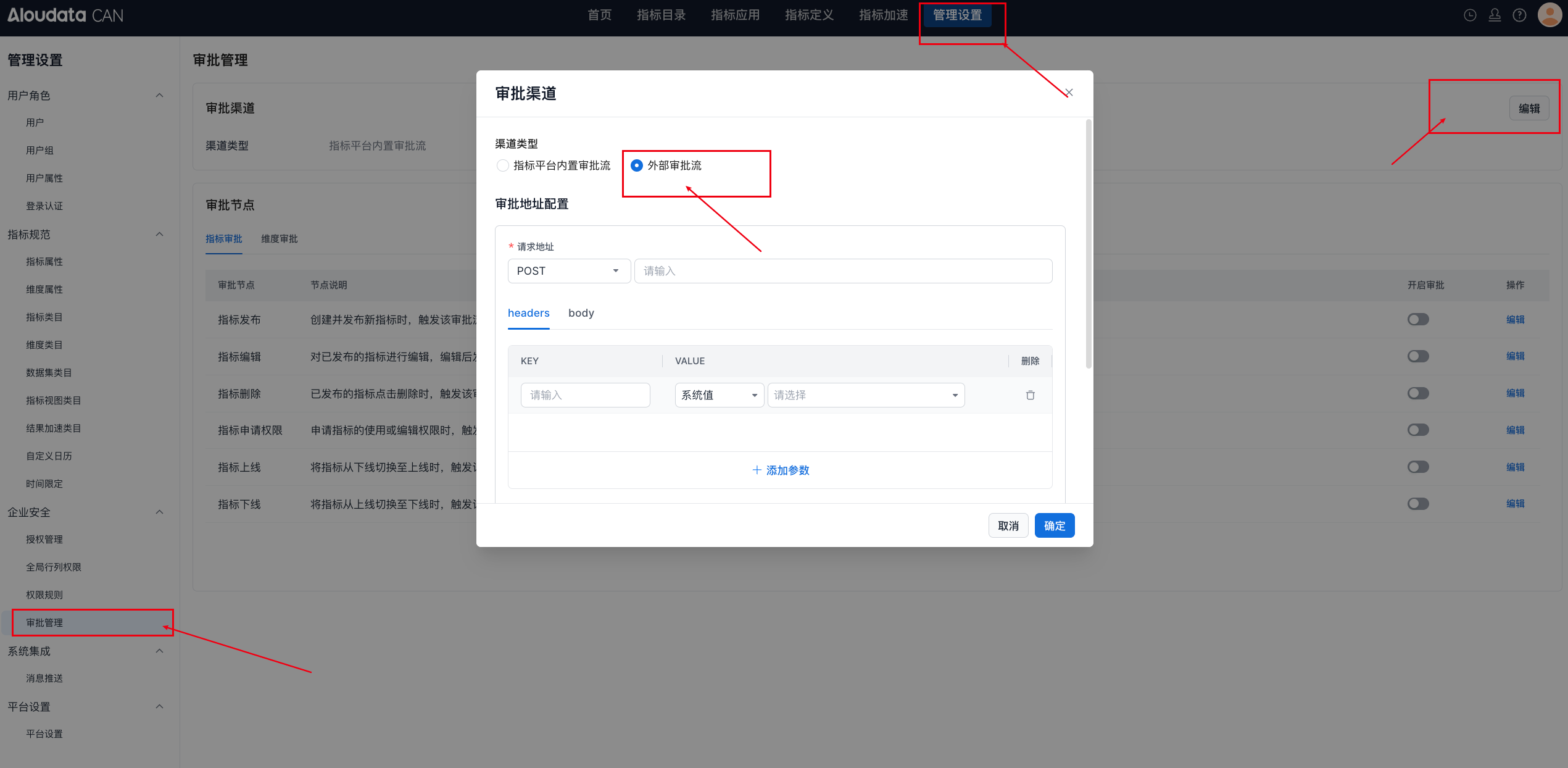
Task: Click the clock history icon in header
Action: click(1470, 15)
